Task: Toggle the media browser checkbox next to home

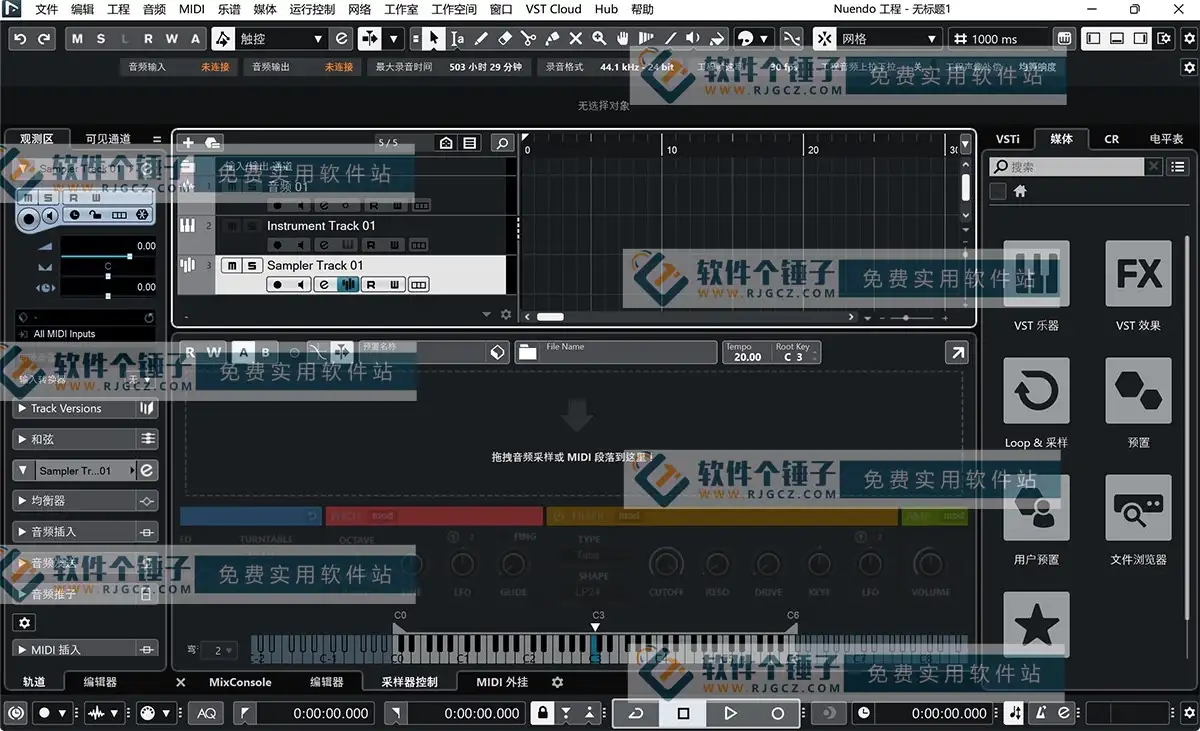Action: [998, 191]
